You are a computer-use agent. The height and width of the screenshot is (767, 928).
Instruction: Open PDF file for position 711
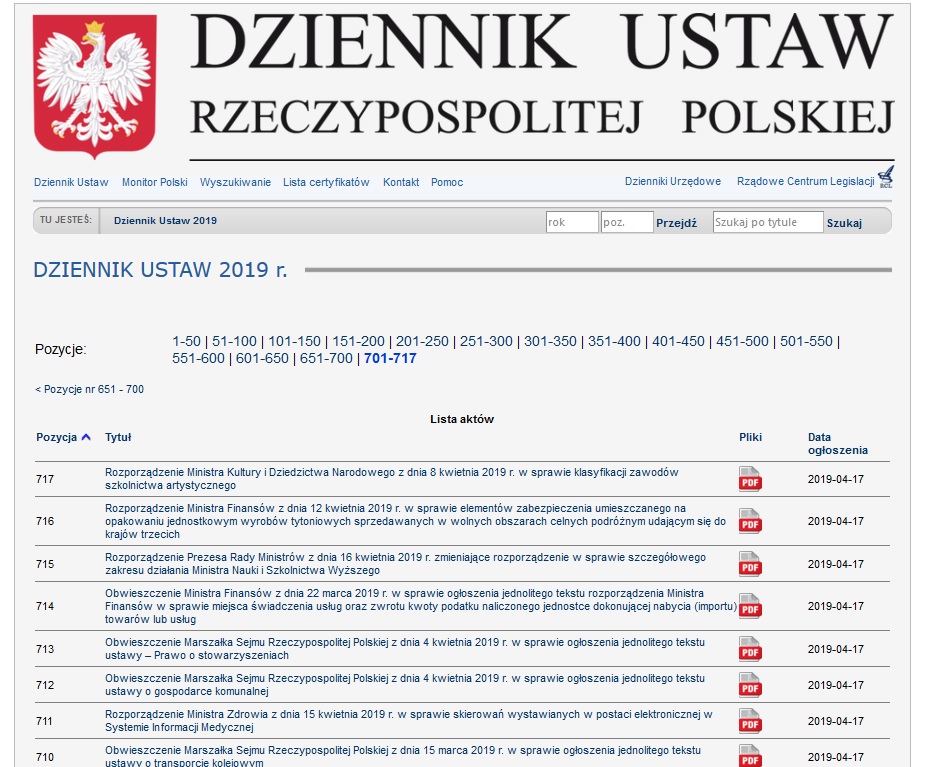(750, 721)
